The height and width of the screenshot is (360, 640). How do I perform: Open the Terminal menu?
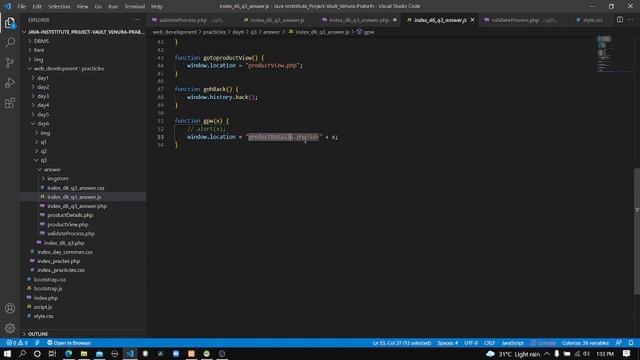[x=135, y=6]
